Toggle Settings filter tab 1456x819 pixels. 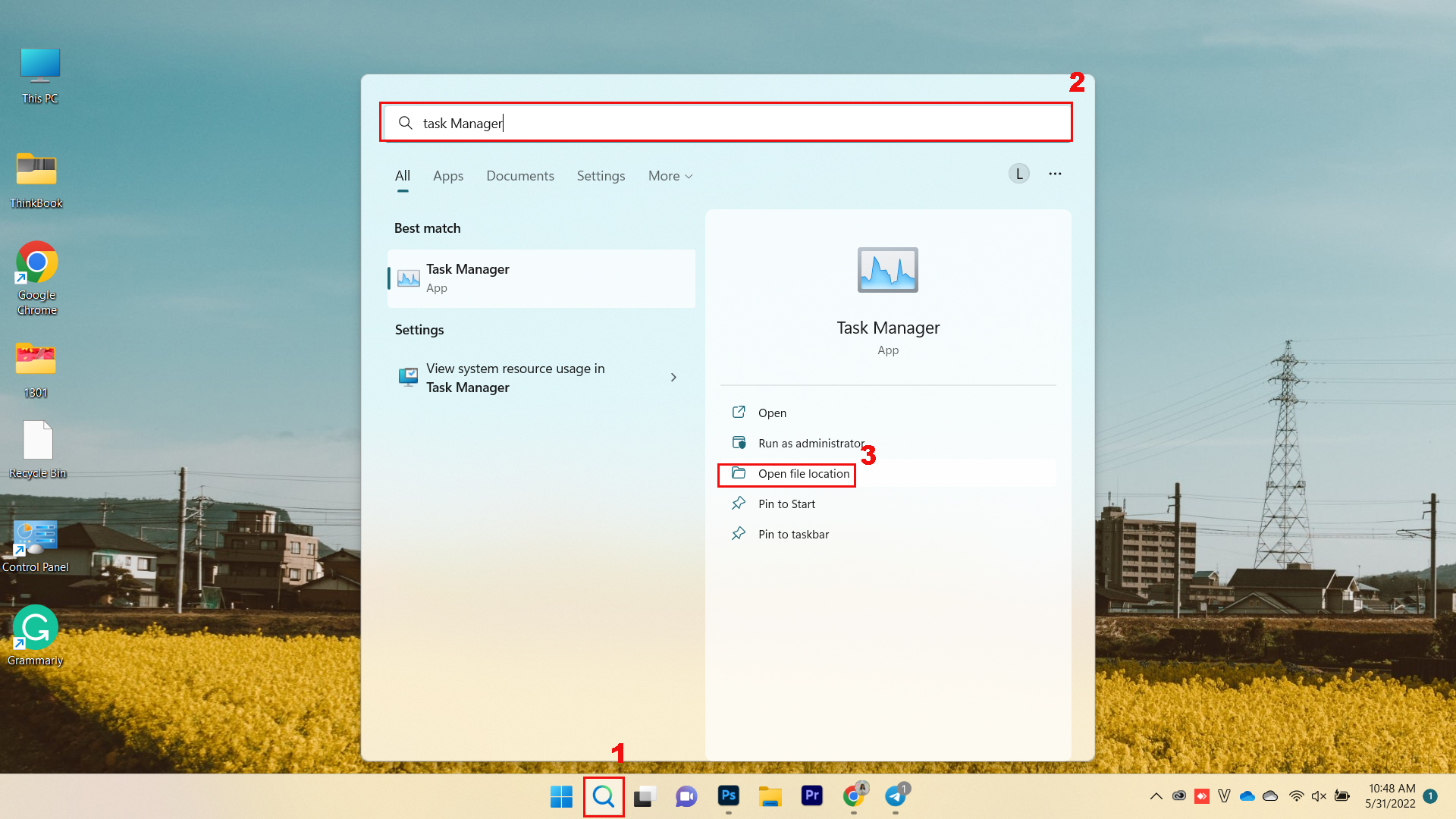pos(601,176)
